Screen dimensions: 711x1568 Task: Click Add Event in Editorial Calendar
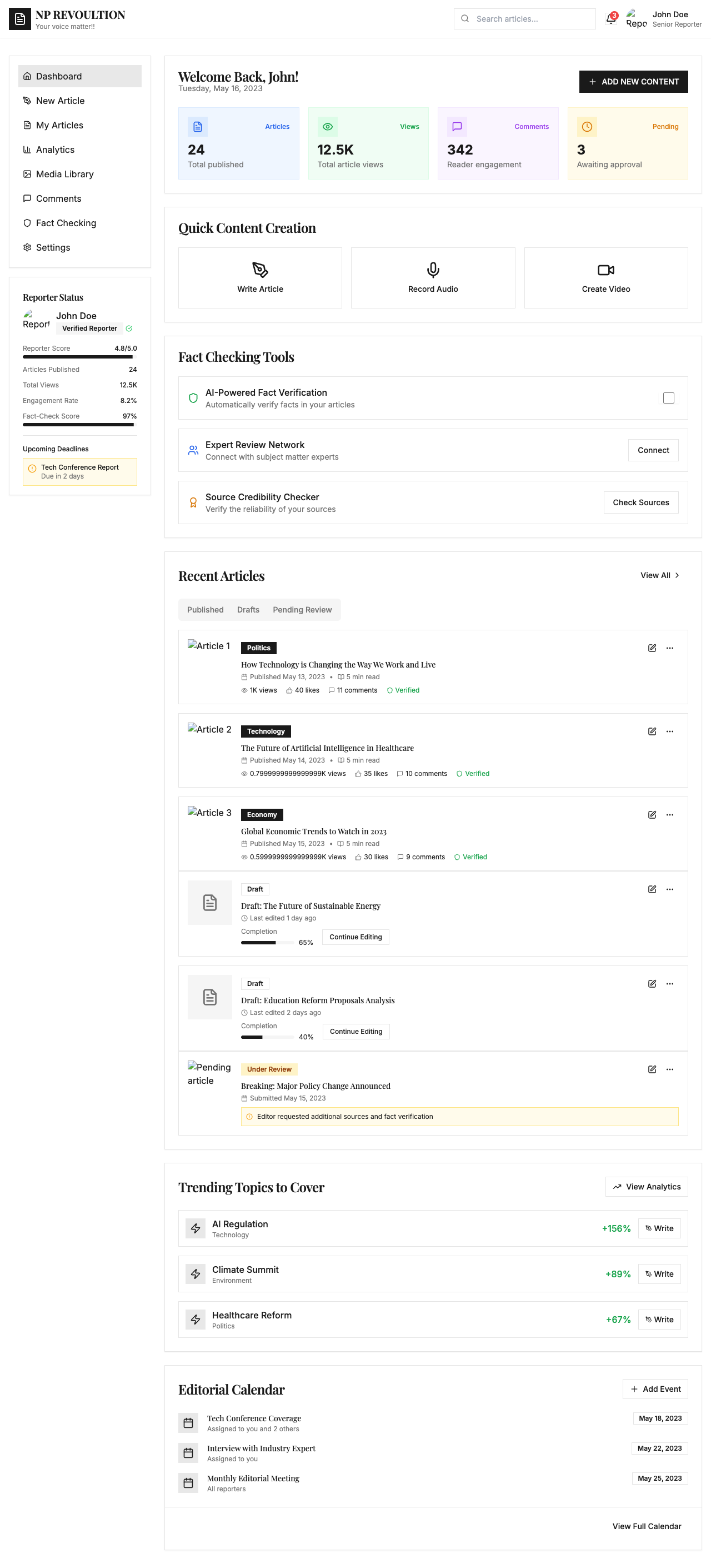[655, 1389]
